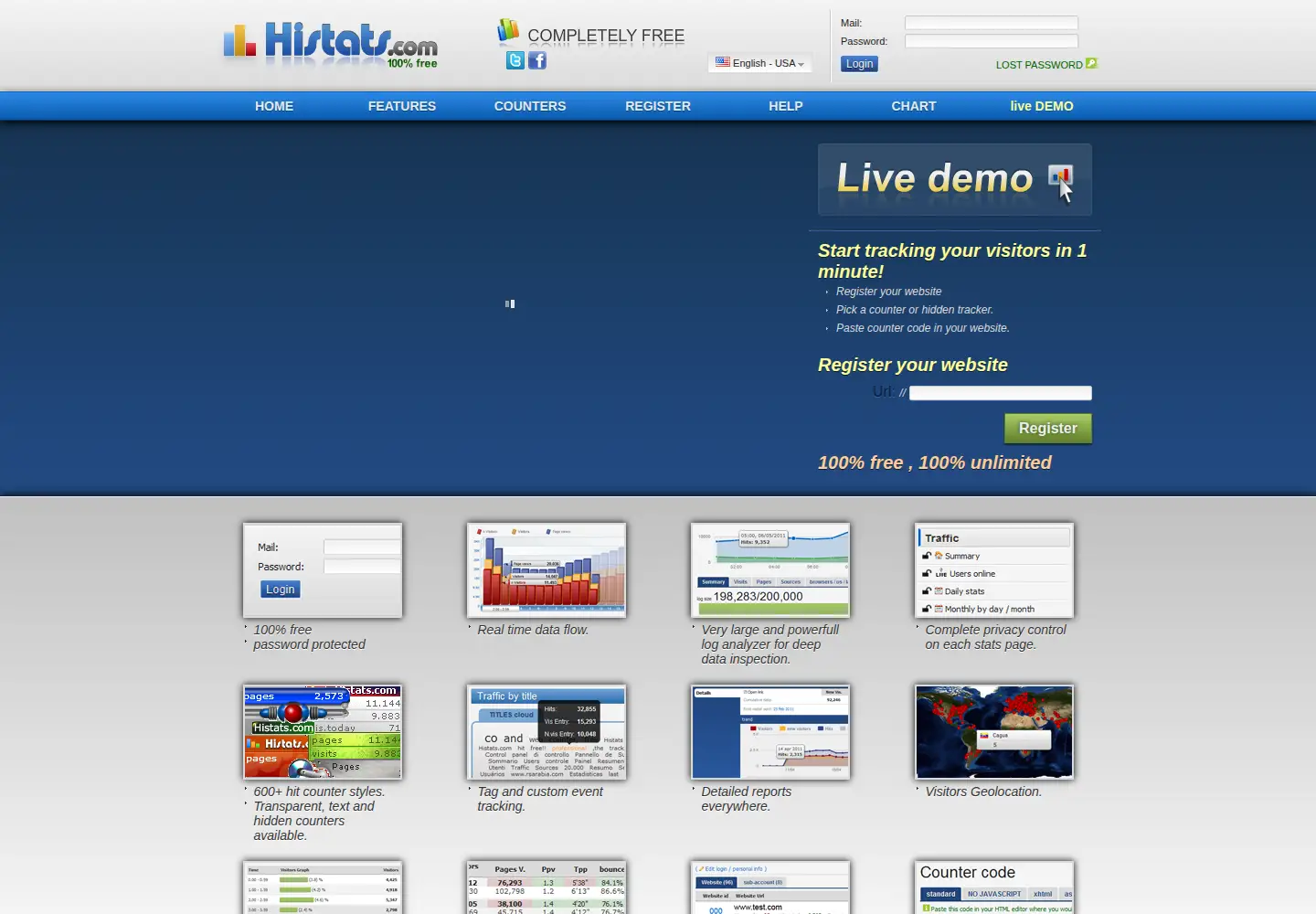Click 'Paste counter code in your website.' text

[923, 328]
